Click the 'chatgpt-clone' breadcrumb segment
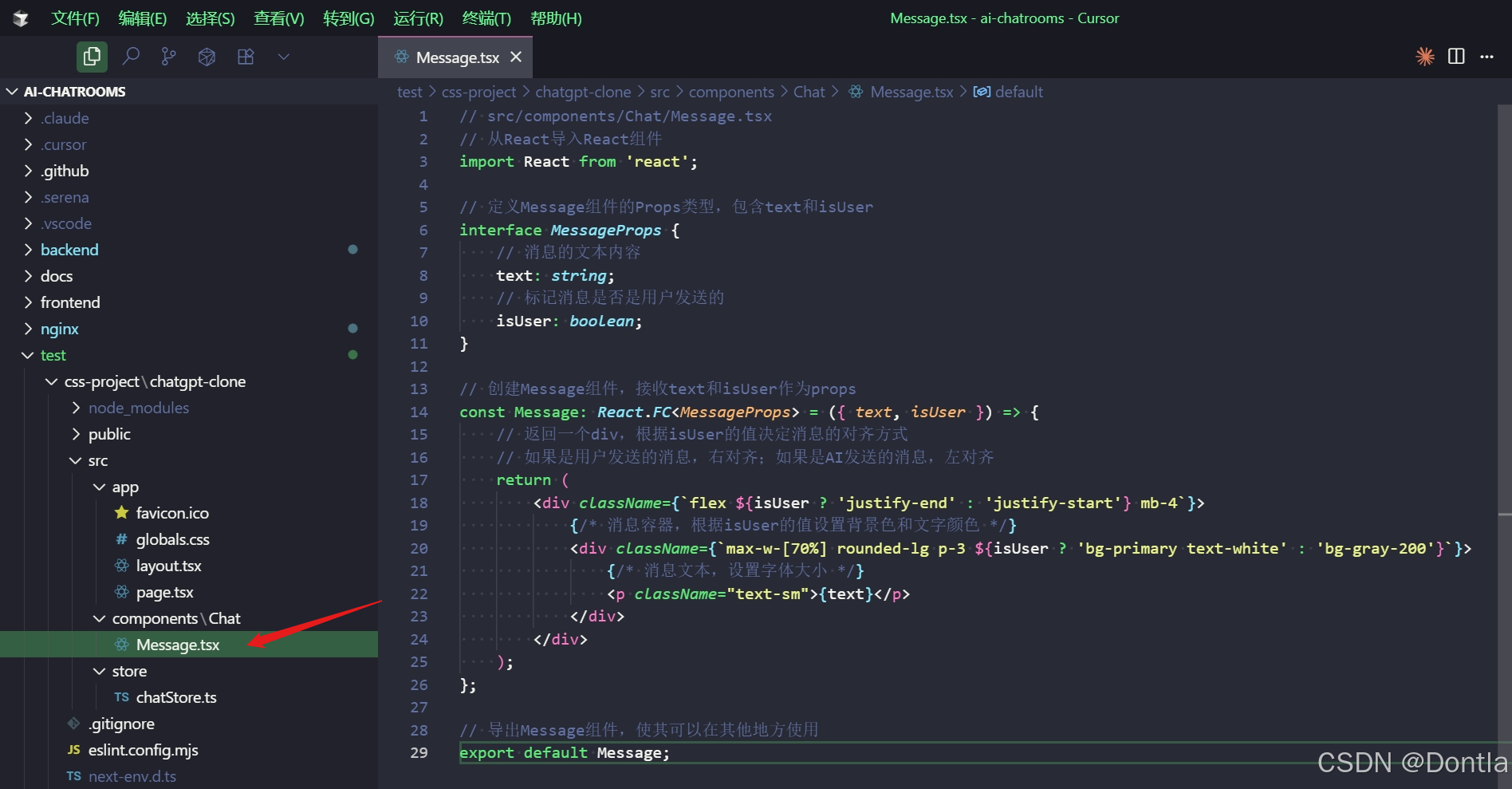Viewport: 1512px width, 789px height. [583, 92]
